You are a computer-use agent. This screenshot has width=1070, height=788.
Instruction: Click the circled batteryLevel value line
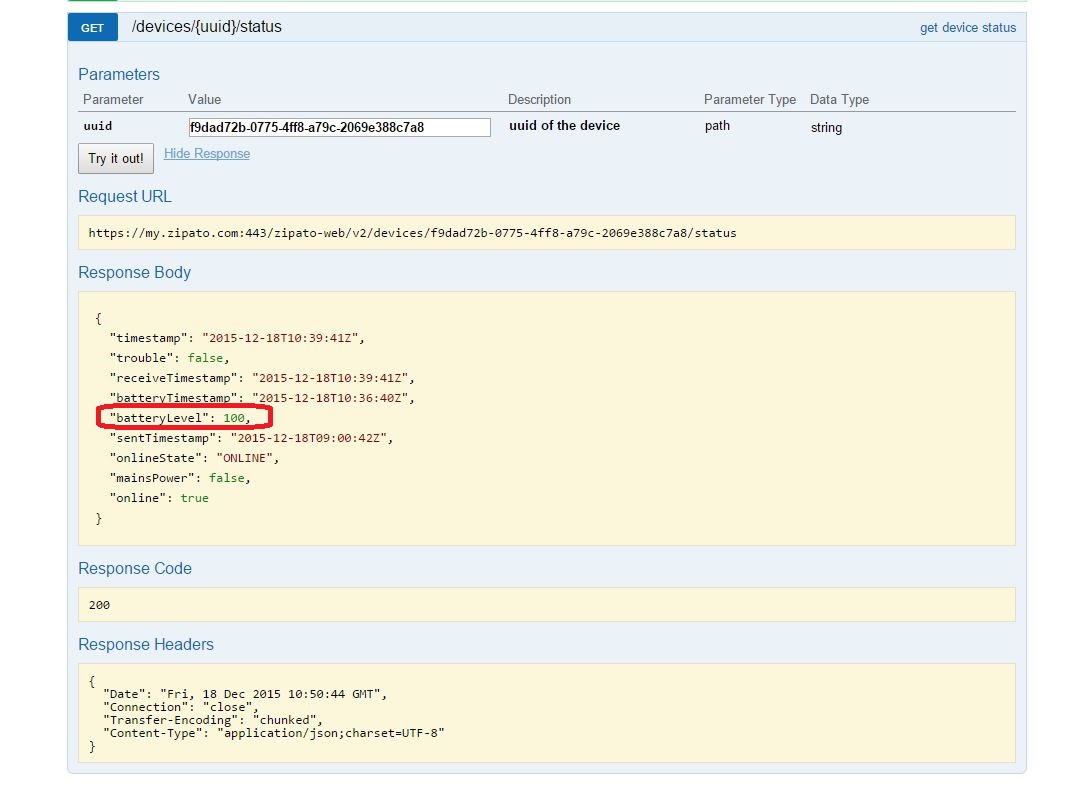[181, 418]
